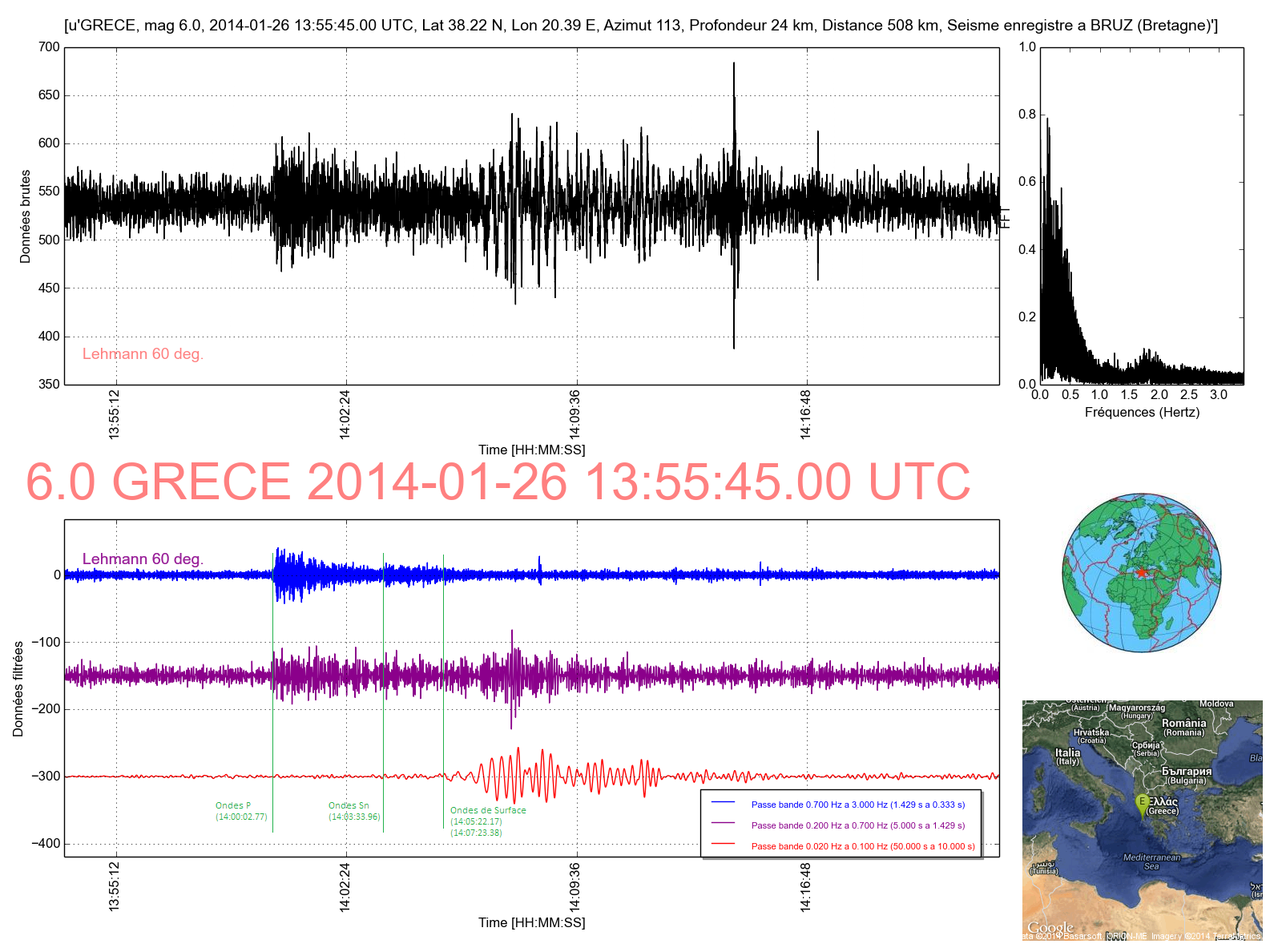Click the Fréquences (Hertz) axis label
This screenshot has height=952, width=1282.
coord(1142,413)
